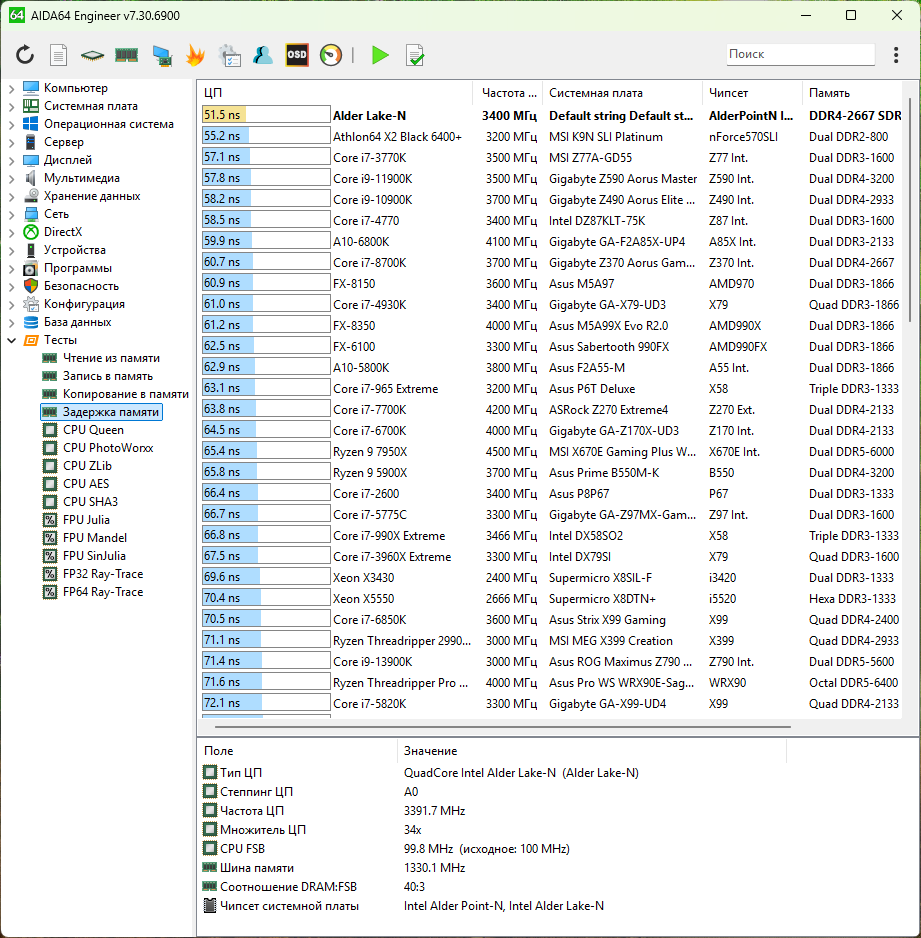Image resolution: width=921 pixels, height=938 pixels.
Task: Open the three-dot menu beside search
Action: click(x=893, y=55)
